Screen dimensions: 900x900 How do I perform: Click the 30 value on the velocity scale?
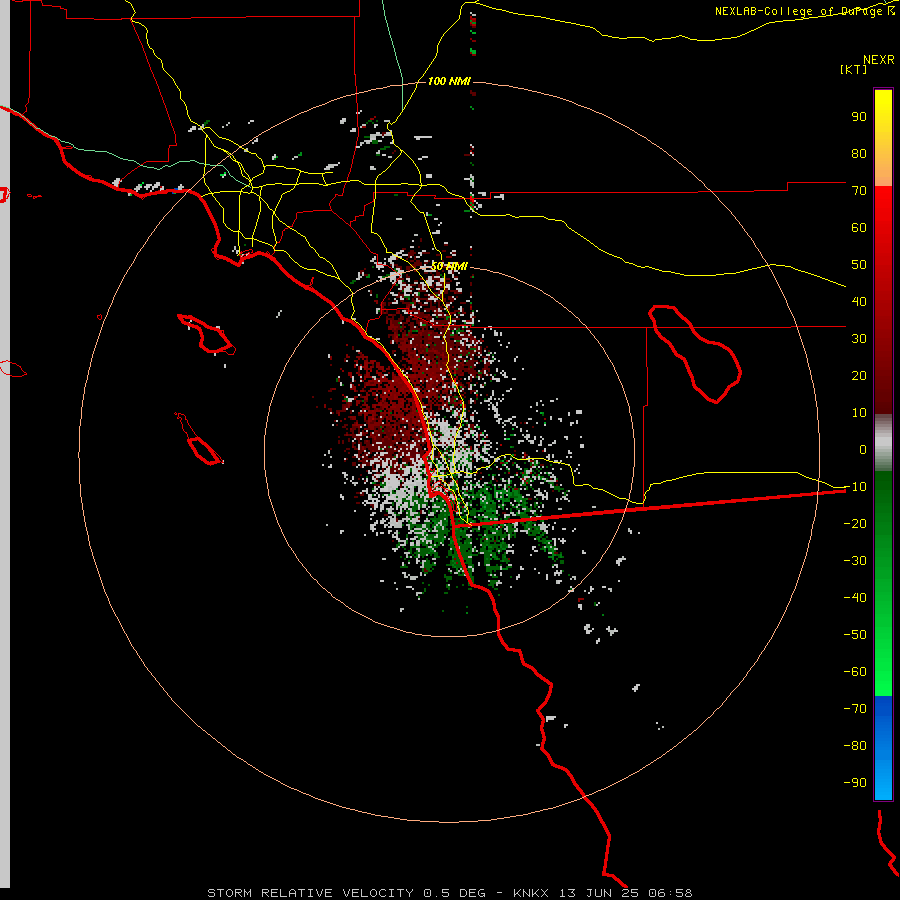tap(859, 339)
